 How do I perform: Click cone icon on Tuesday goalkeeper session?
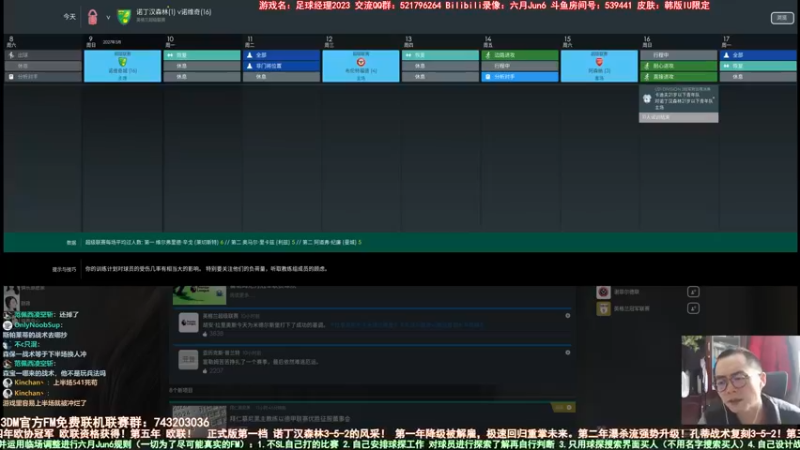tap(249, 66)
